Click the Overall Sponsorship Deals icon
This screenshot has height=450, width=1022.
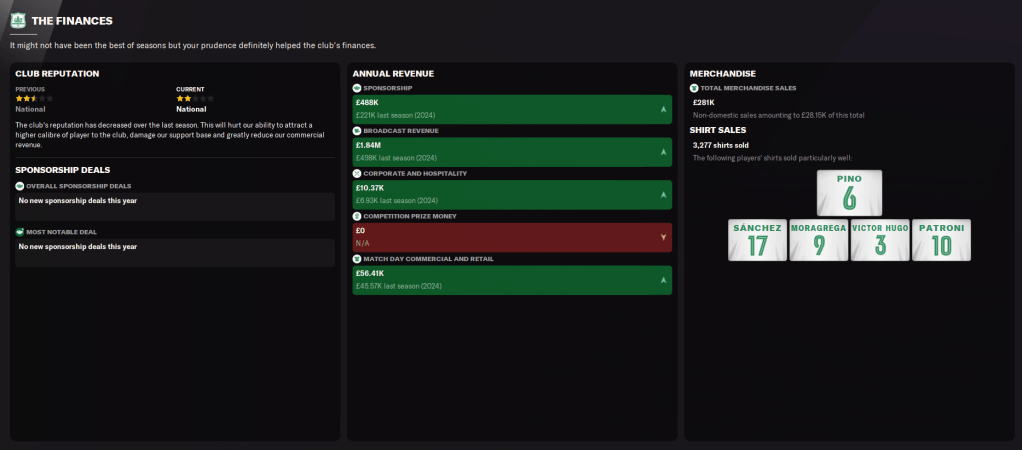pos(20,186)
